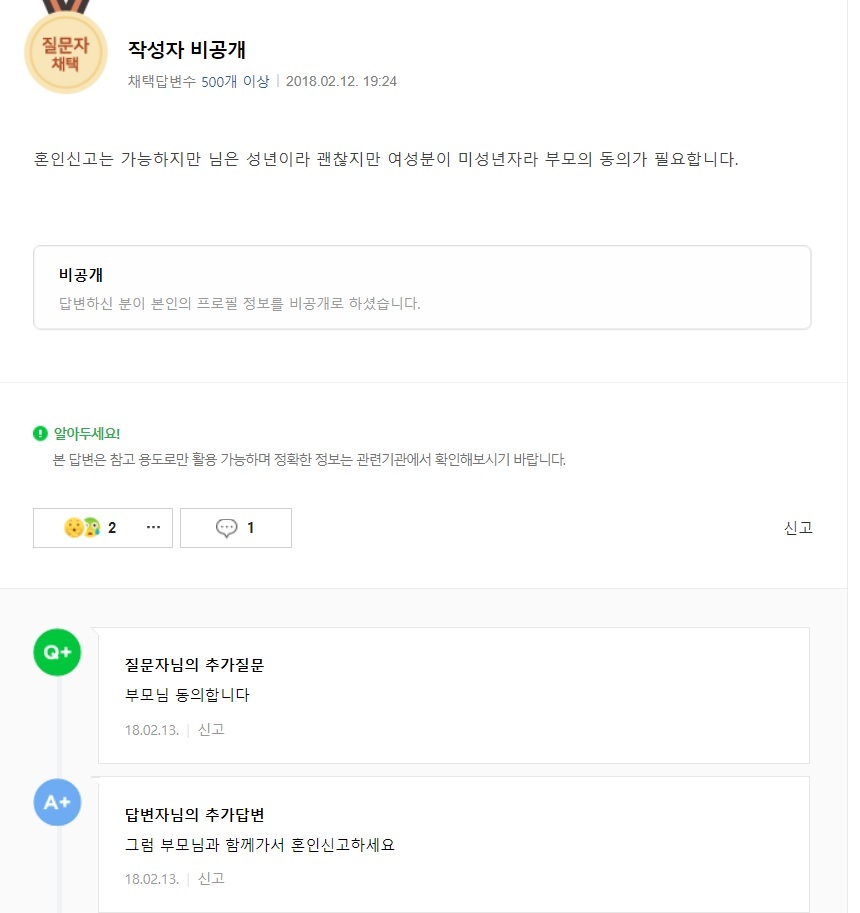Screen dimensions: 860x913
Task: Select the 질문자님의 추가질문 heading
Action: coord(194,664)
